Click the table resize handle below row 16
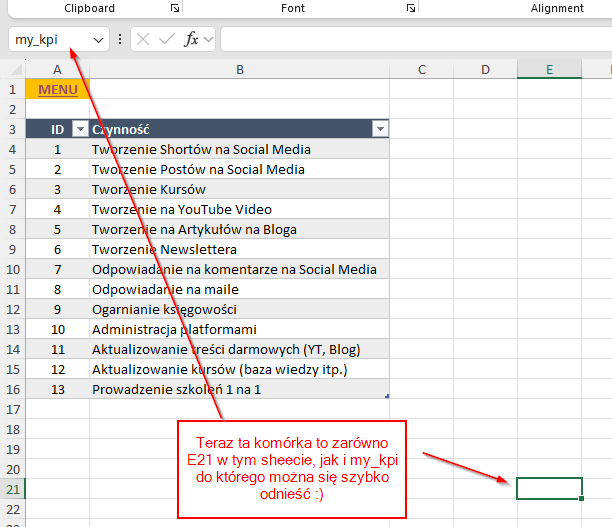 pos(386,397)
